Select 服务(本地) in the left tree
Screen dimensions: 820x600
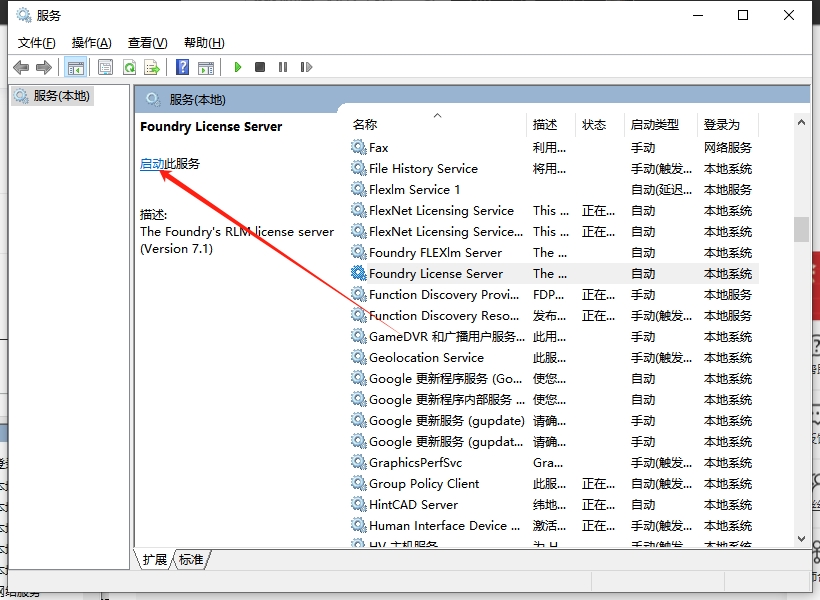click(61, 96)
